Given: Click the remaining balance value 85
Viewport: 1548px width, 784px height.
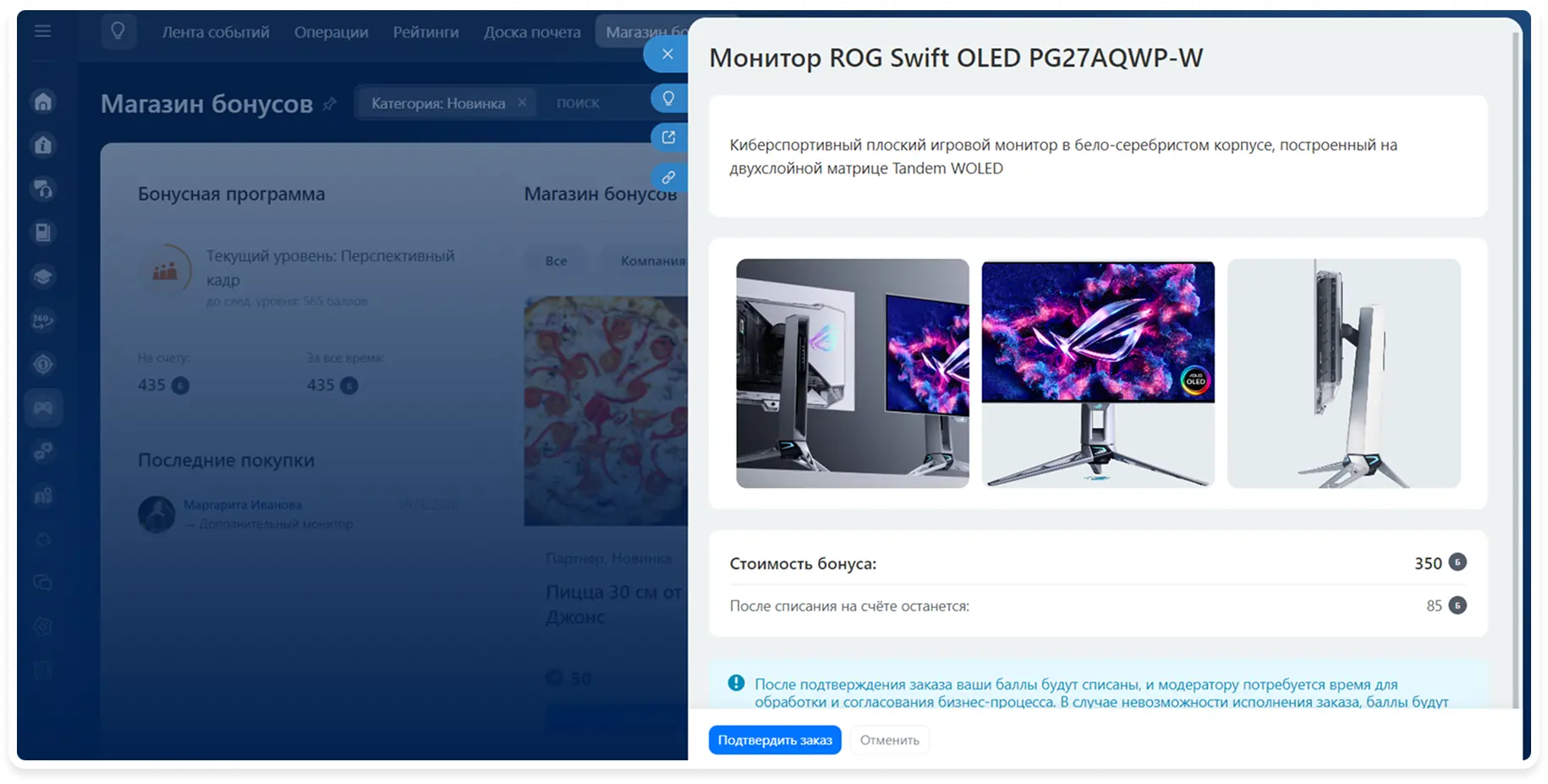Looking at the screenshot, I should pyautogui.click(x=1434, y=606).
